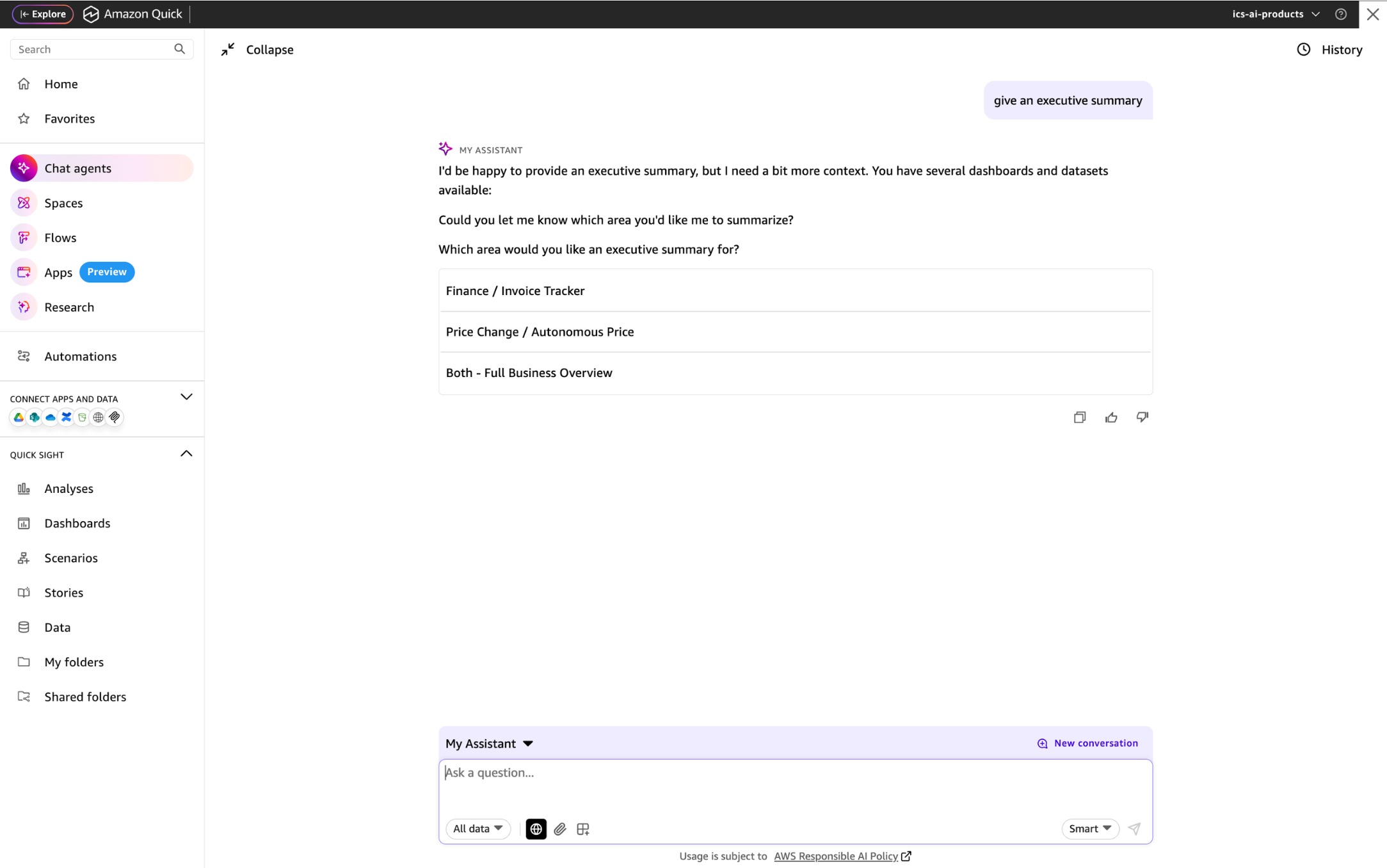Open the help question-mark icon
Screen dimensions: 1387x868
point(1341,14)
